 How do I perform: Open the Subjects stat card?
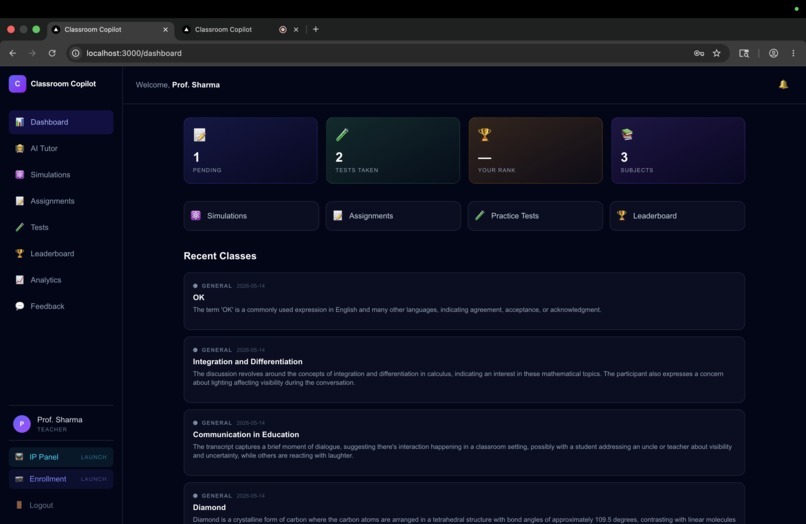tap(678, 150)
